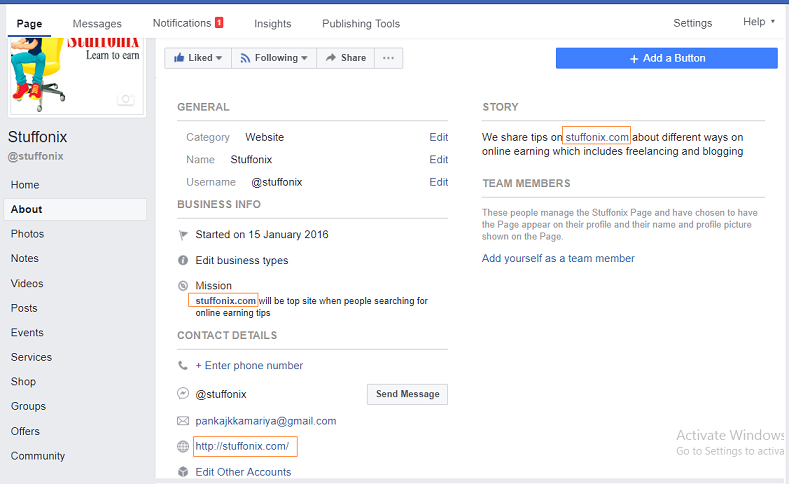The width and height of the screenshot is (789, 484).
Task: Open Community in the sidebar
Action: click(x=38, y=456)
